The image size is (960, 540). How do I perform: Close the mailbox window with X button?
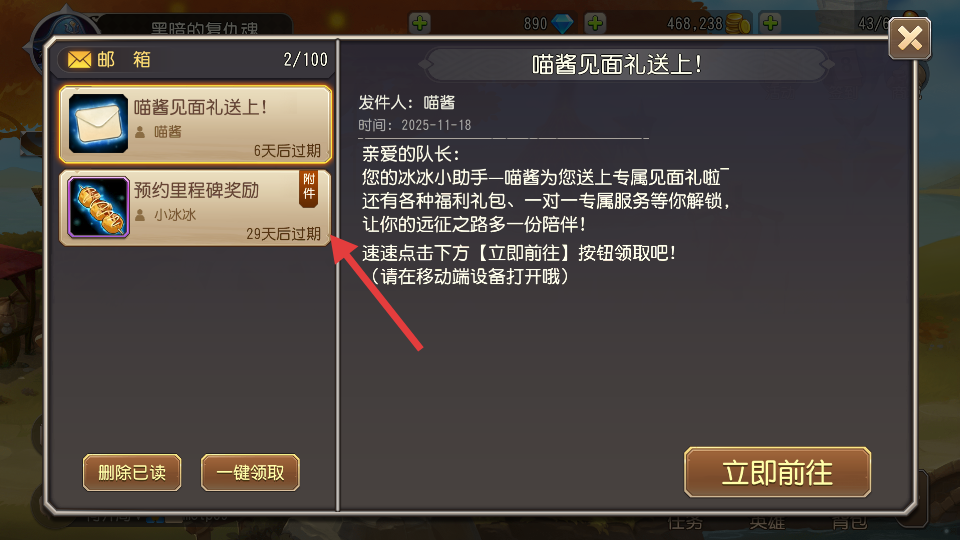coord(909,39)
